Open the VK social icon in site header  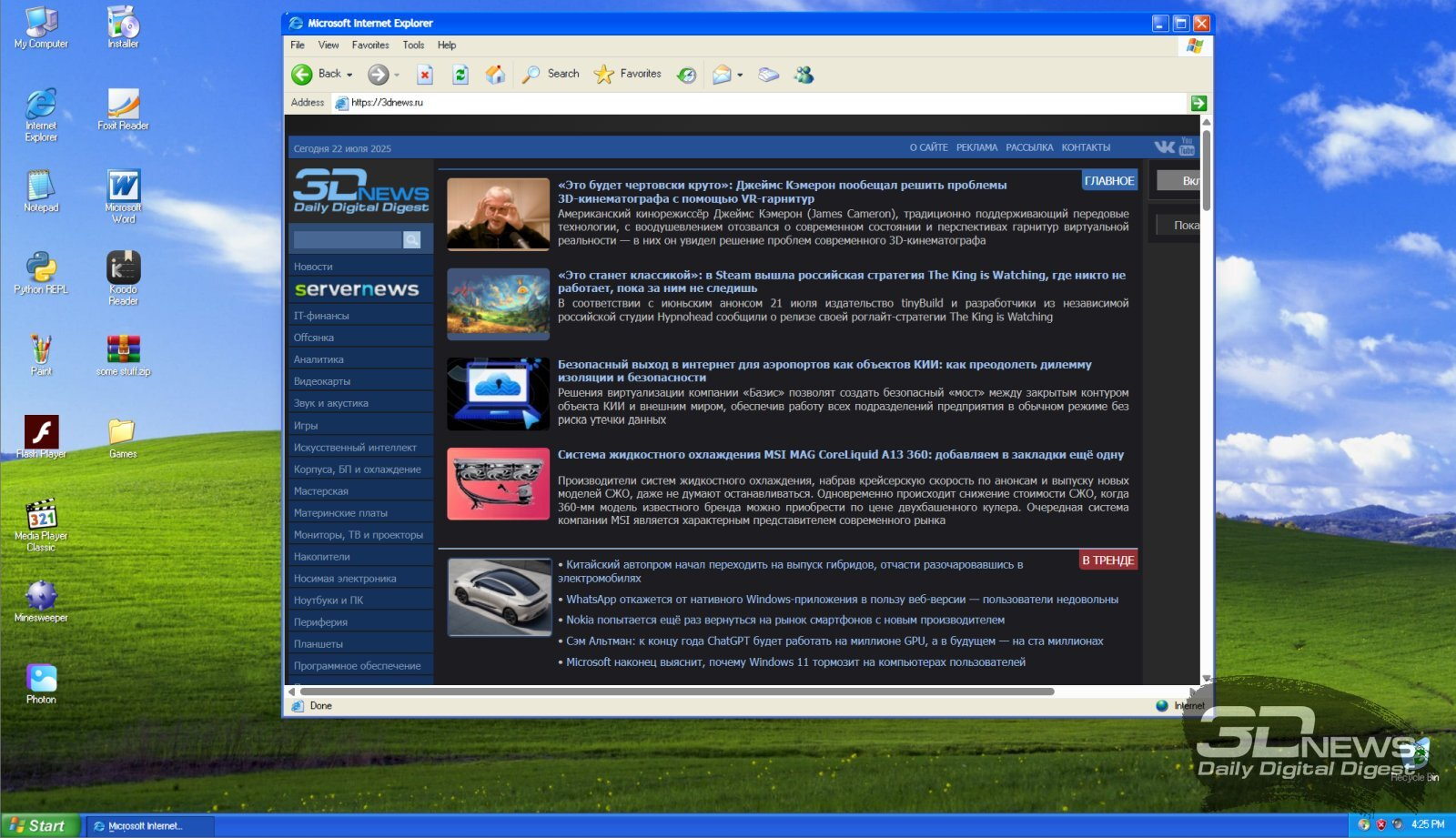tap(1164, 146)
